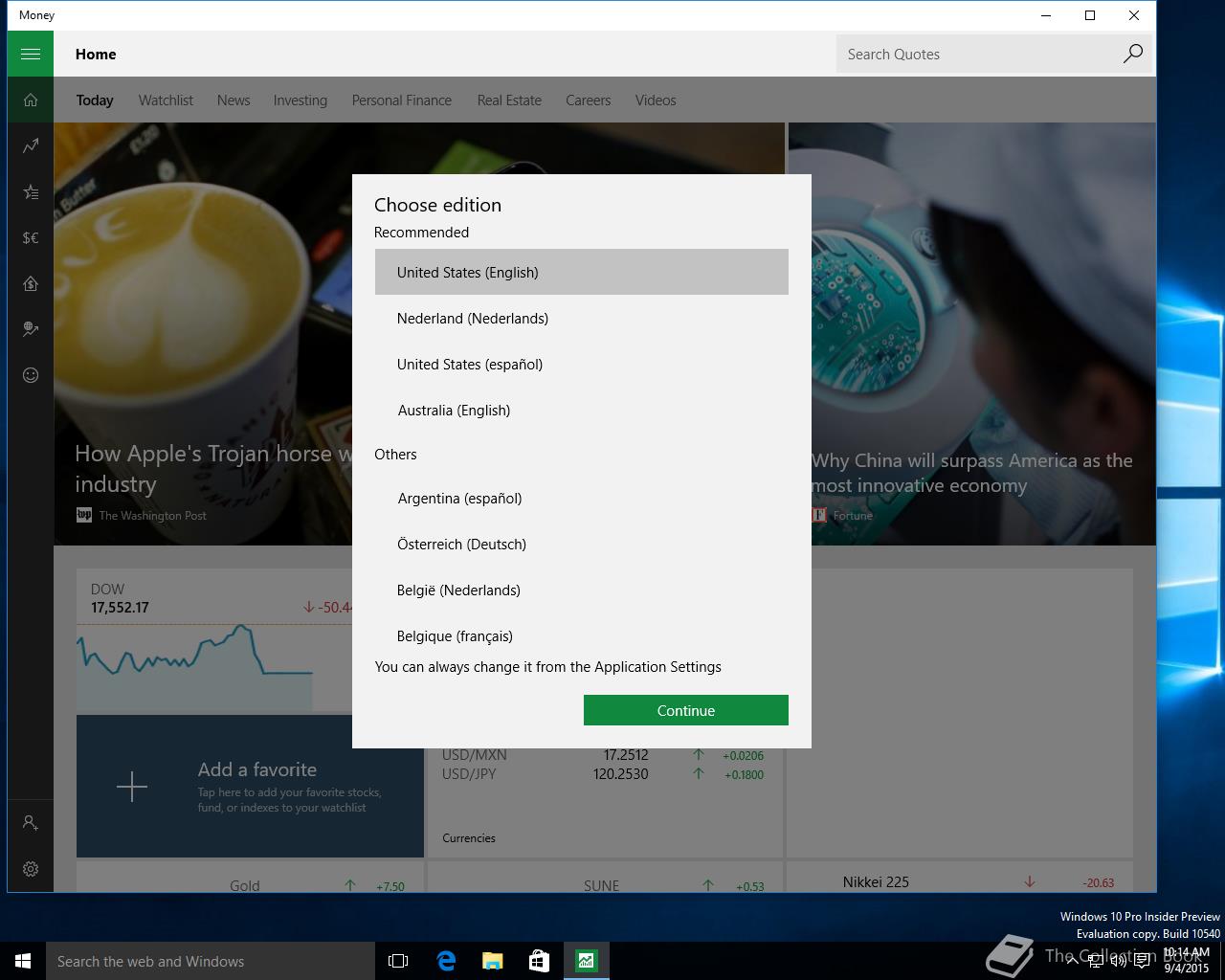1225x980 pixels.
Task: Select United States (English) edition
Action: coord(582,272)
